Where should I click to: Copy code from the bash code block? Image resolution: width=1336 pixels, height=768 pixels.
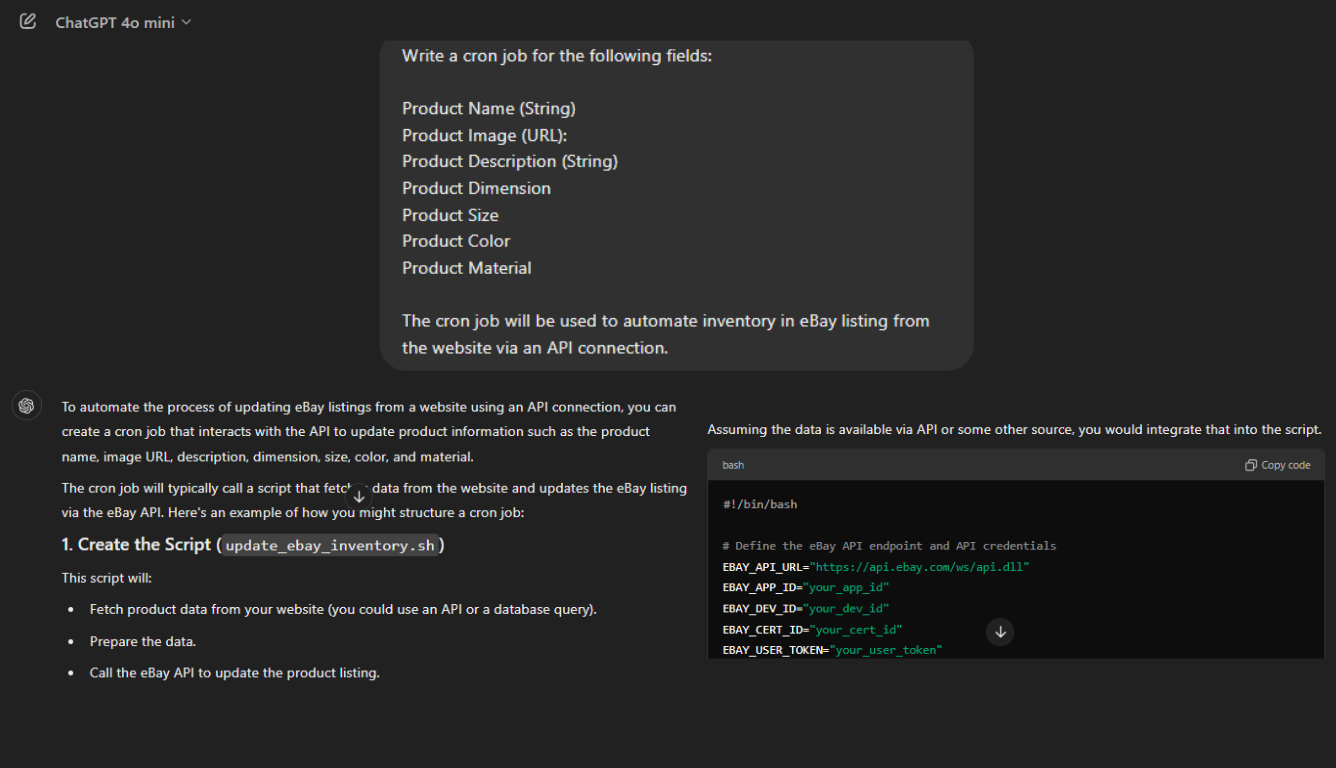pyautogui.click(x=1278, y=465)
